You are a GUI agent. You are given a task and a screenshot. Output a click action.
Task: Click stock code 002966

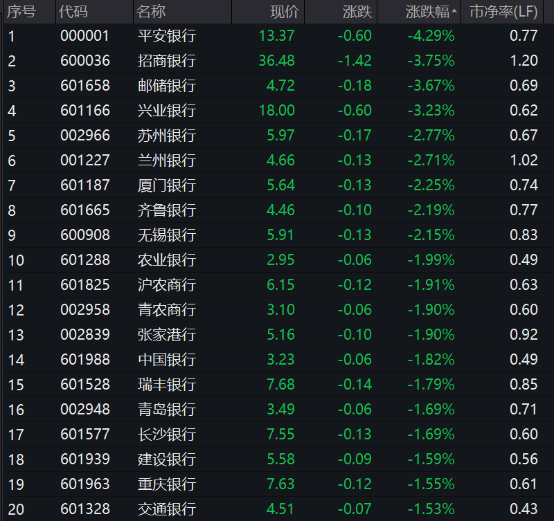point(85,135)
